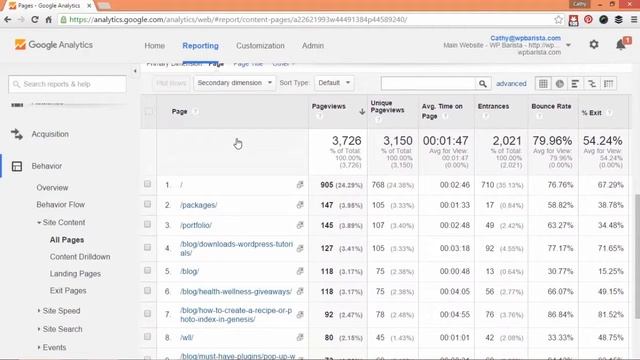640x360 pixels.
Task: Check the box for the /blog/ row
Action: [x=147, y=271]
